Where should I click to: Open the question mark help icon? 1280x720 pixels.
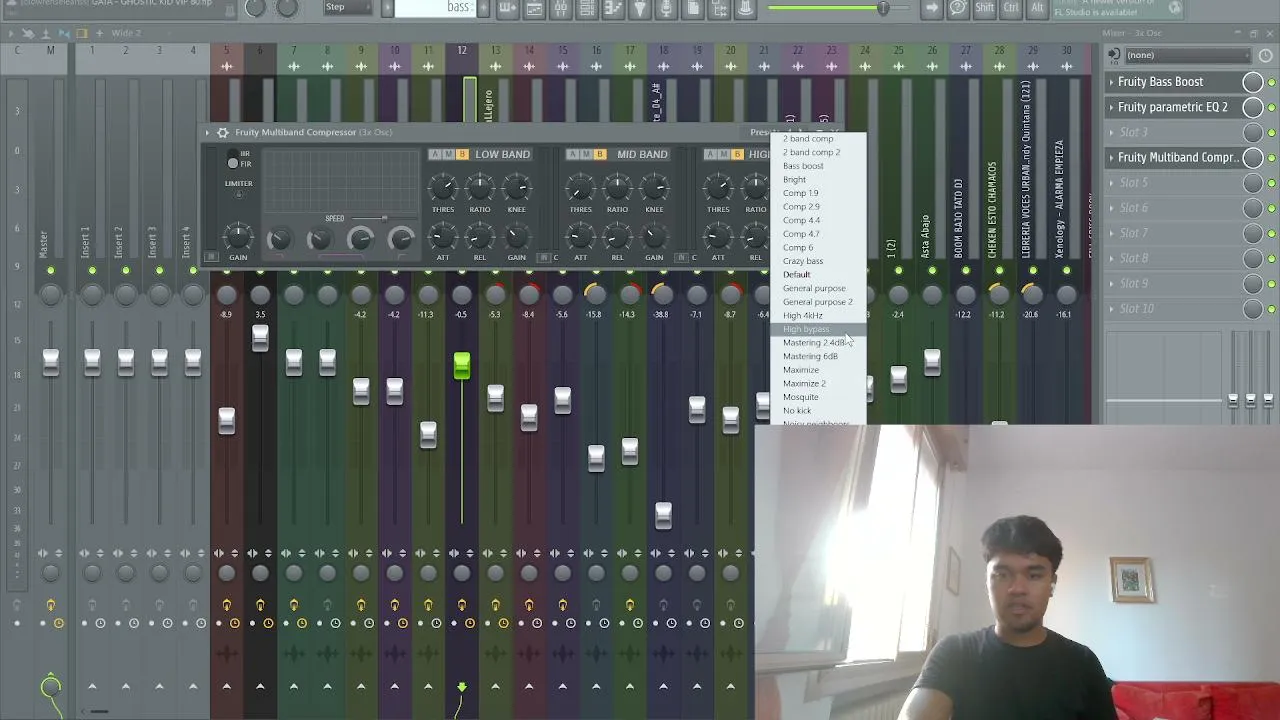[958, 8]
